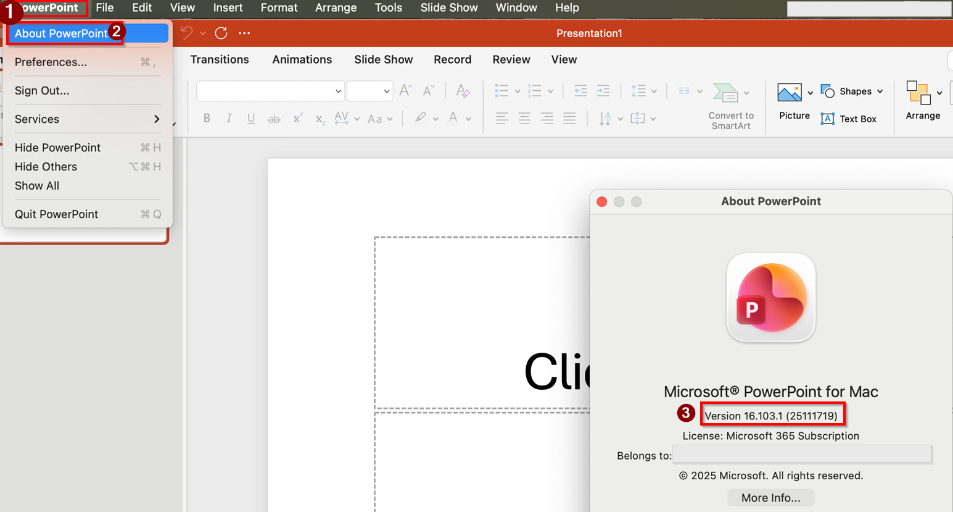Viewport: 953px width, 512px height.
Task: Click the Picture icon in ribbon
Action: pos(790,93)
